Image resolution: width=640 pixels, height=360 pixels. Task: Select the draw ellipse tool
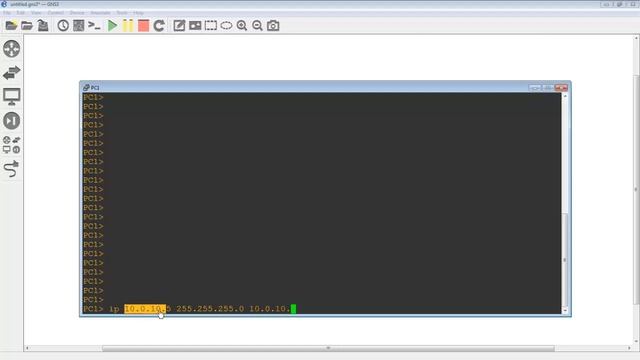(226, 26)
